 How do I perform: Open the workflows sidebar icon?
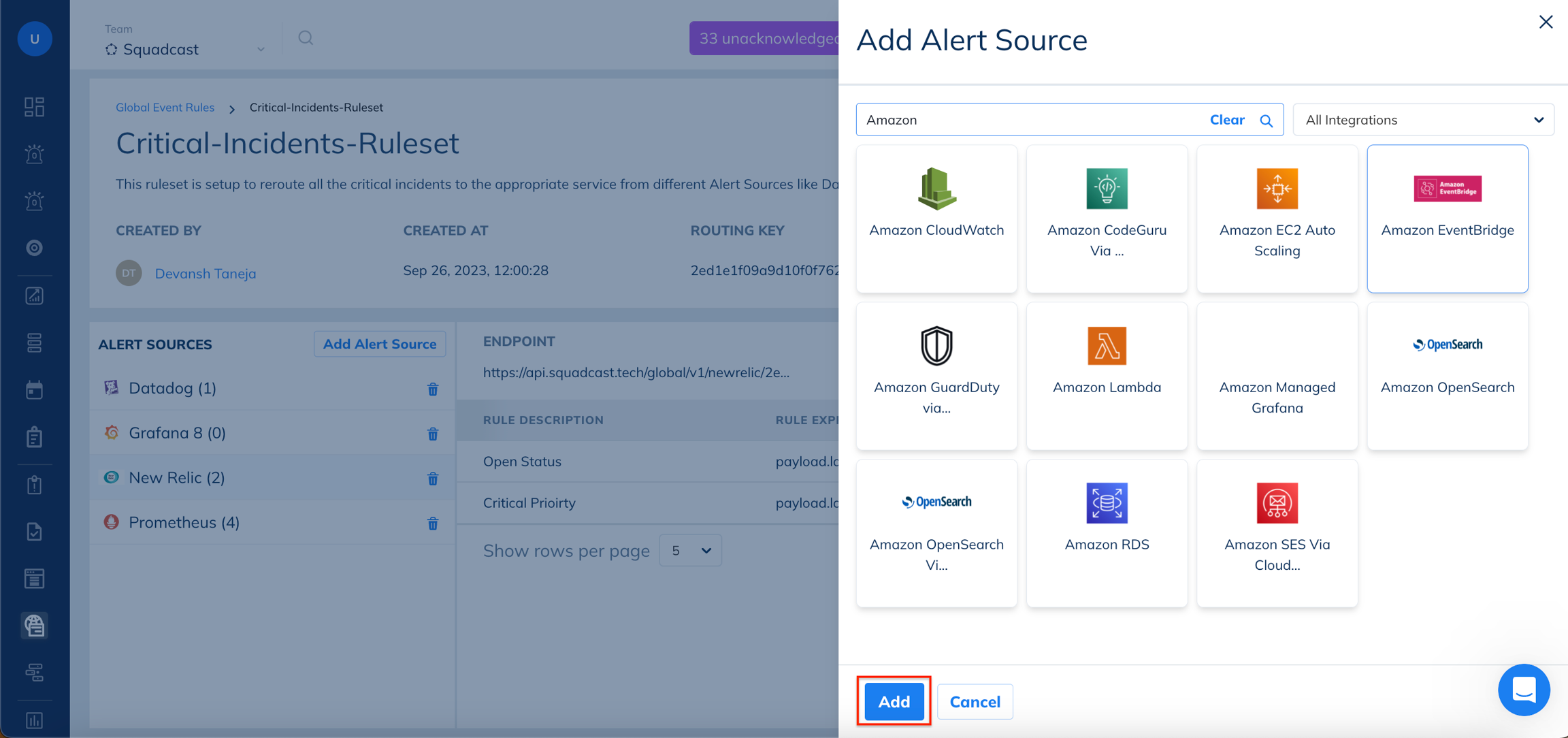point(35,673)
